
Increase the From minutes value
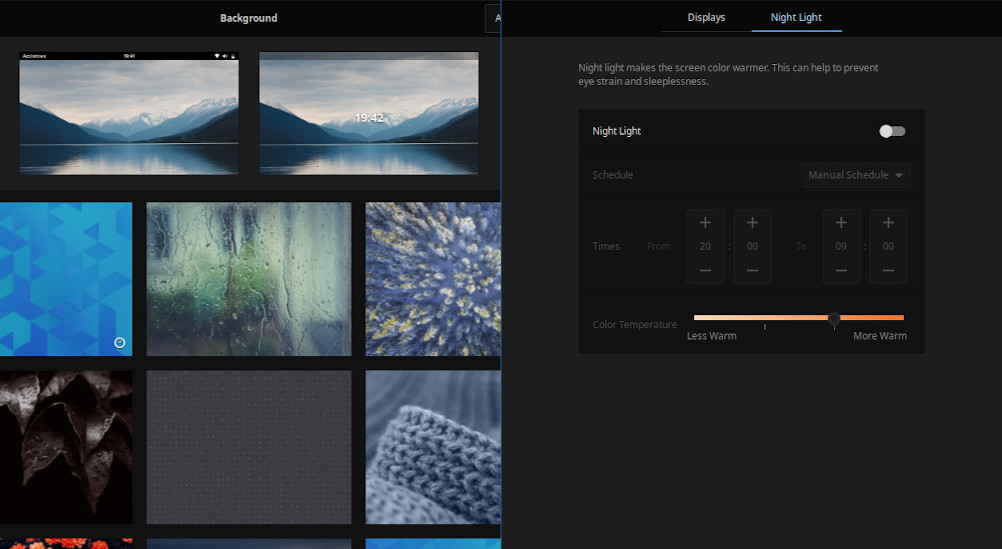pos(752,223)
